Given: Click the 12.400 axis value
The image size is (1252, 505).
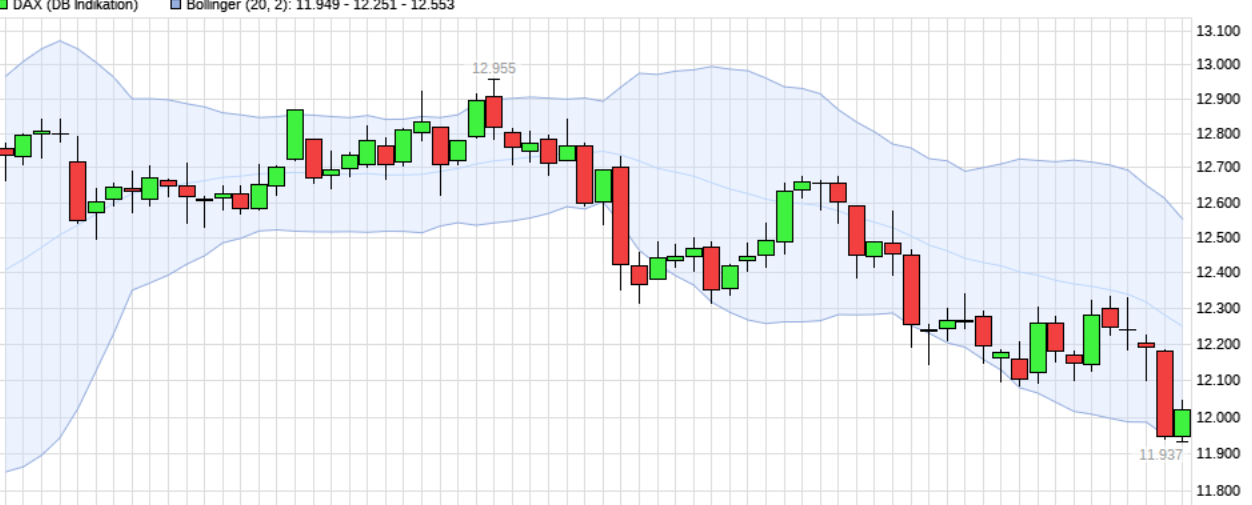Looking at the screenshot, I should point(1218,273).
